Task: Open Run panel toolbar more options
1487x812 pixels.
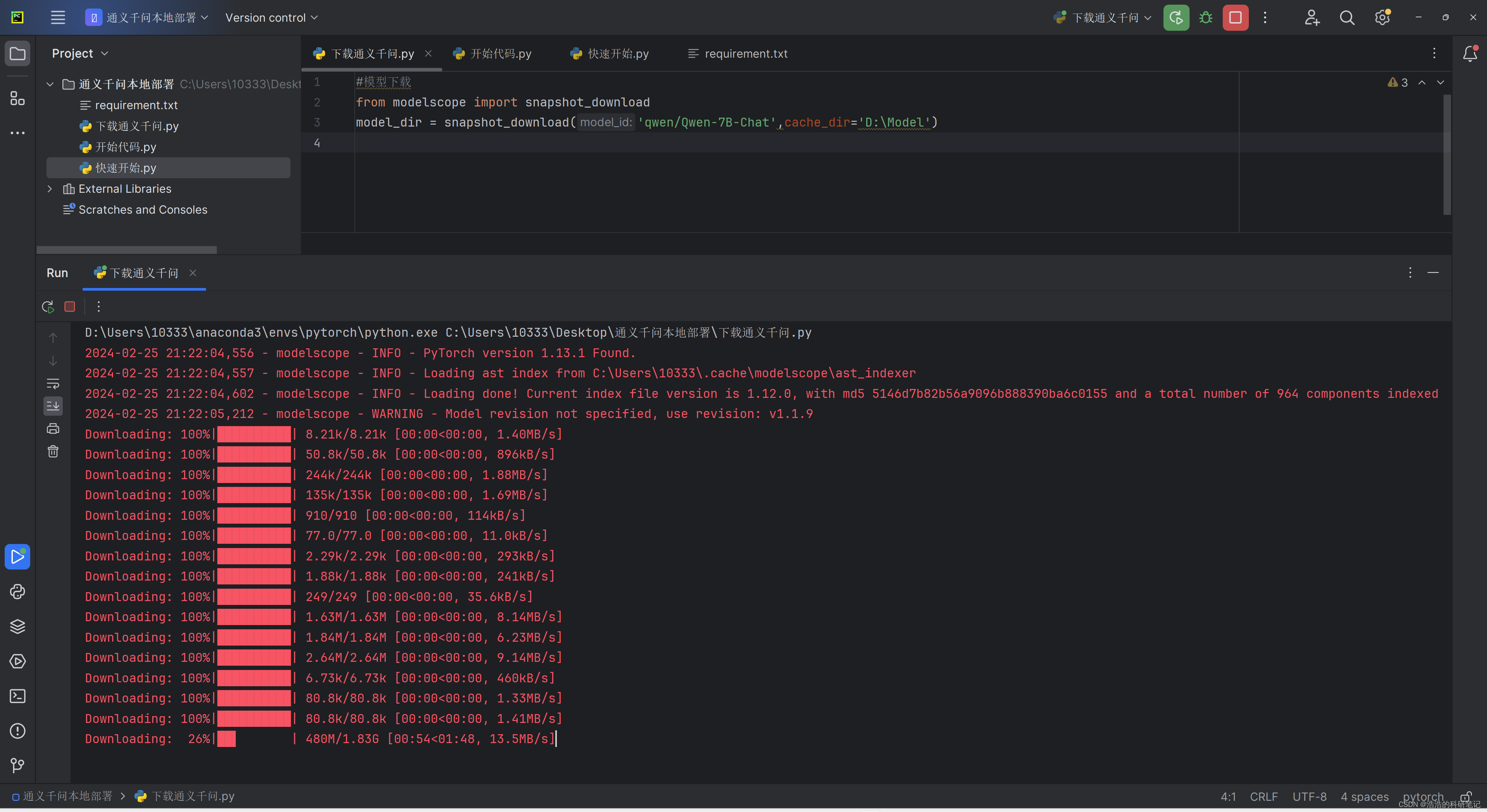Action: [99, 307]
